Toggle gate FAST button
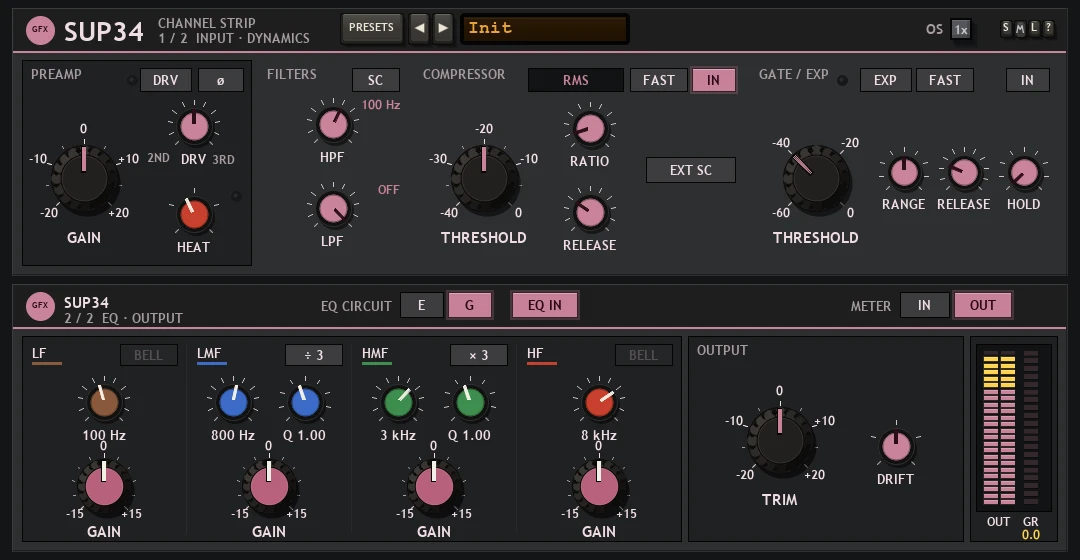Viewport: 1080px width, 560px height. [x=945, y=80]
